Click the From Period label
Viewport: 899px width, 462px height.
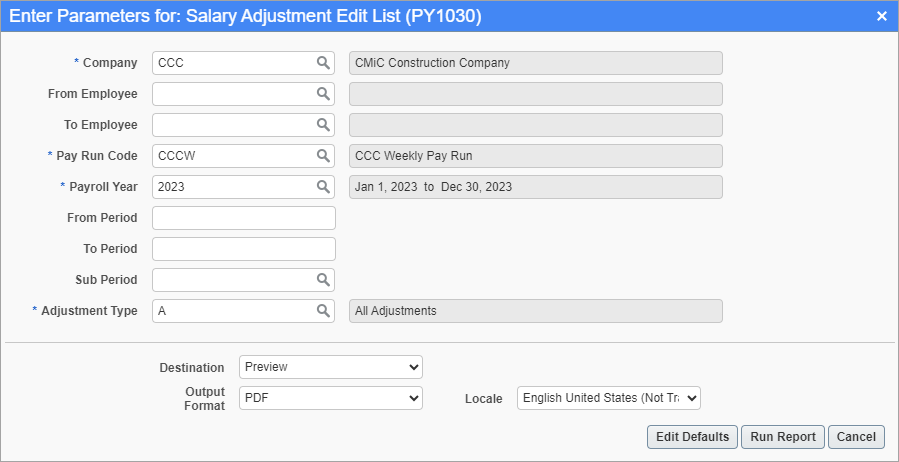pos(102,218)
